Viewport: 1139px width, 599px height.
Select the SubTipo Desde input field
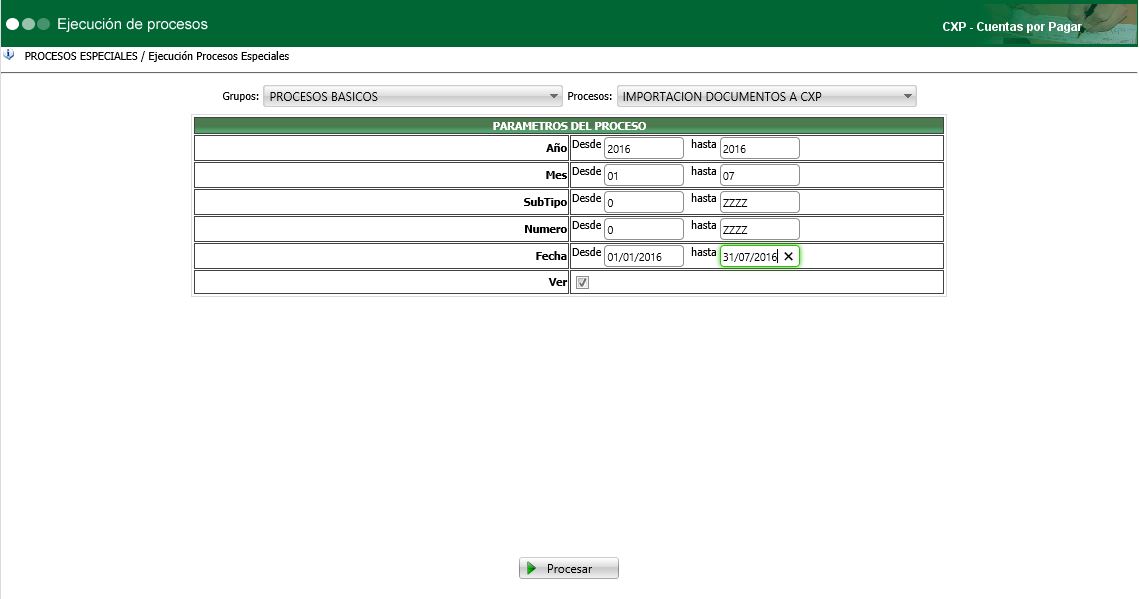(644, 202)
